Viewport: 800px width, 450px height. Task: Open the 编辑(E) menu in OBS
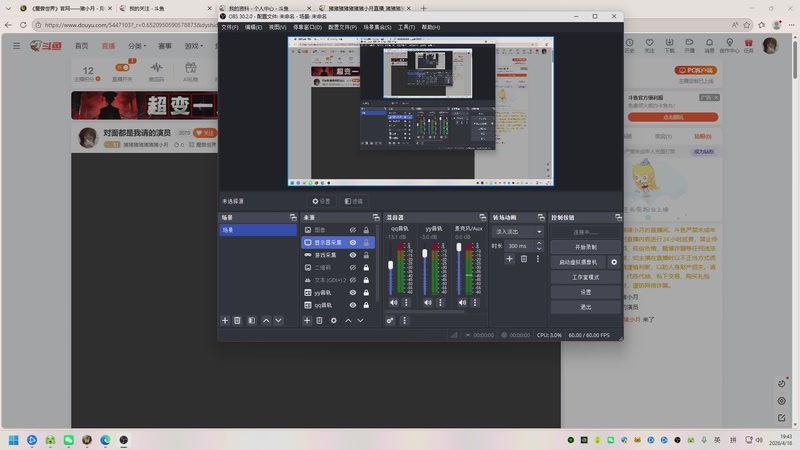click(x=253, y=27)
